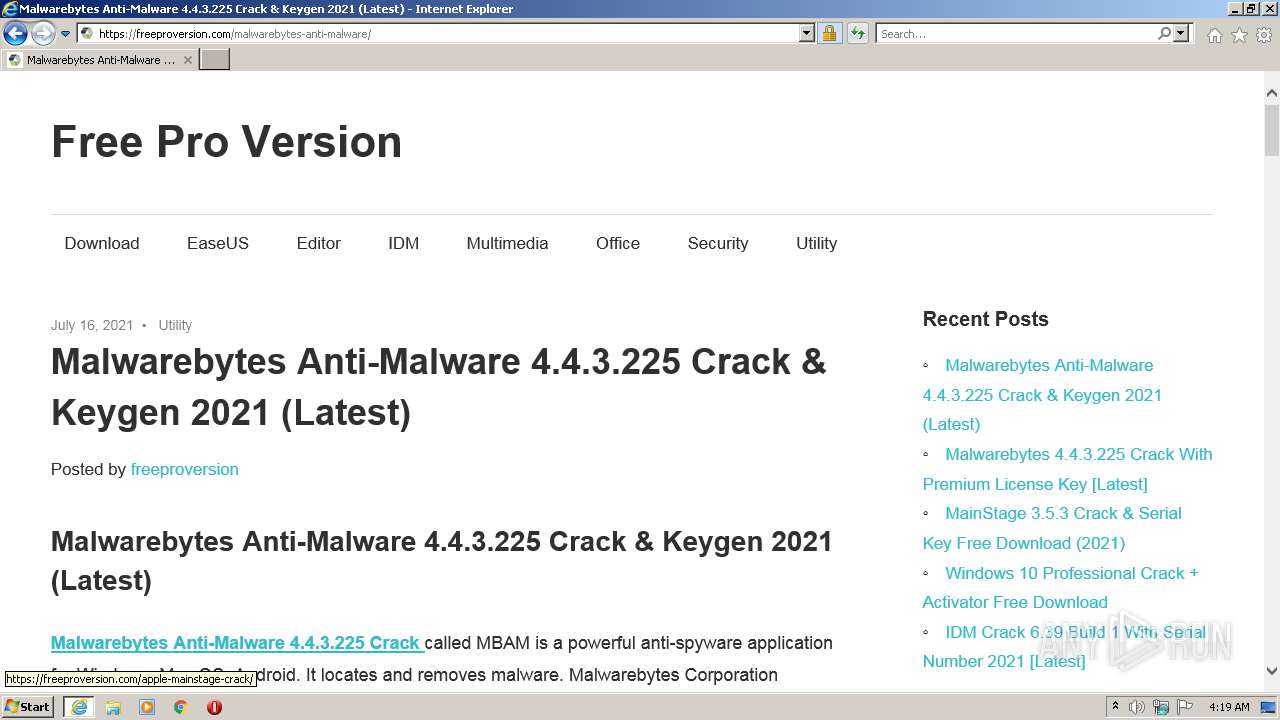Click the July 16, 2021 post date
The image size is (1280, 720).
[x=92, y=325]
